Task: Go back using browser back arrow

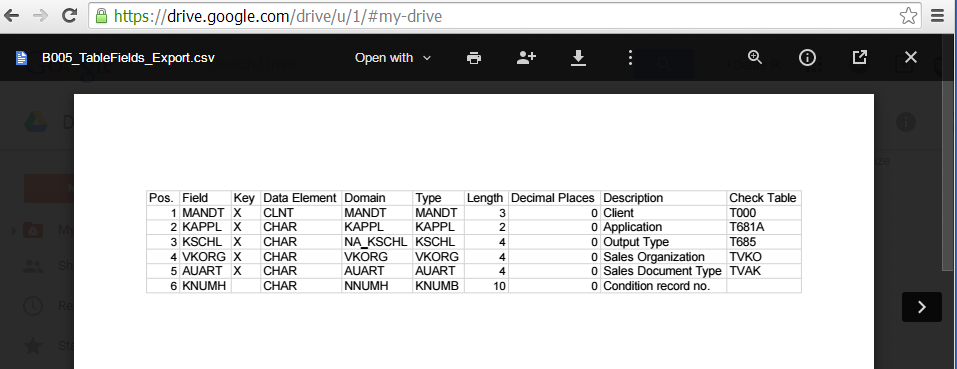Action: click(12, 16)
